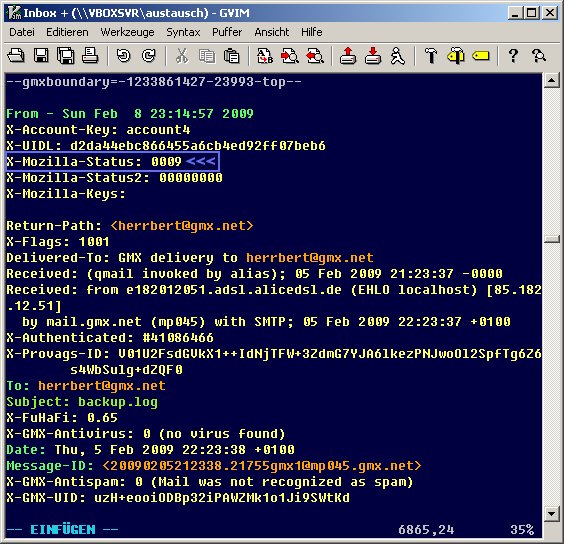Image resolution: width=564 pixels, height=544 pixels.
Task: Jump to tag with the yellow tag icon
Action: (481, 56)
